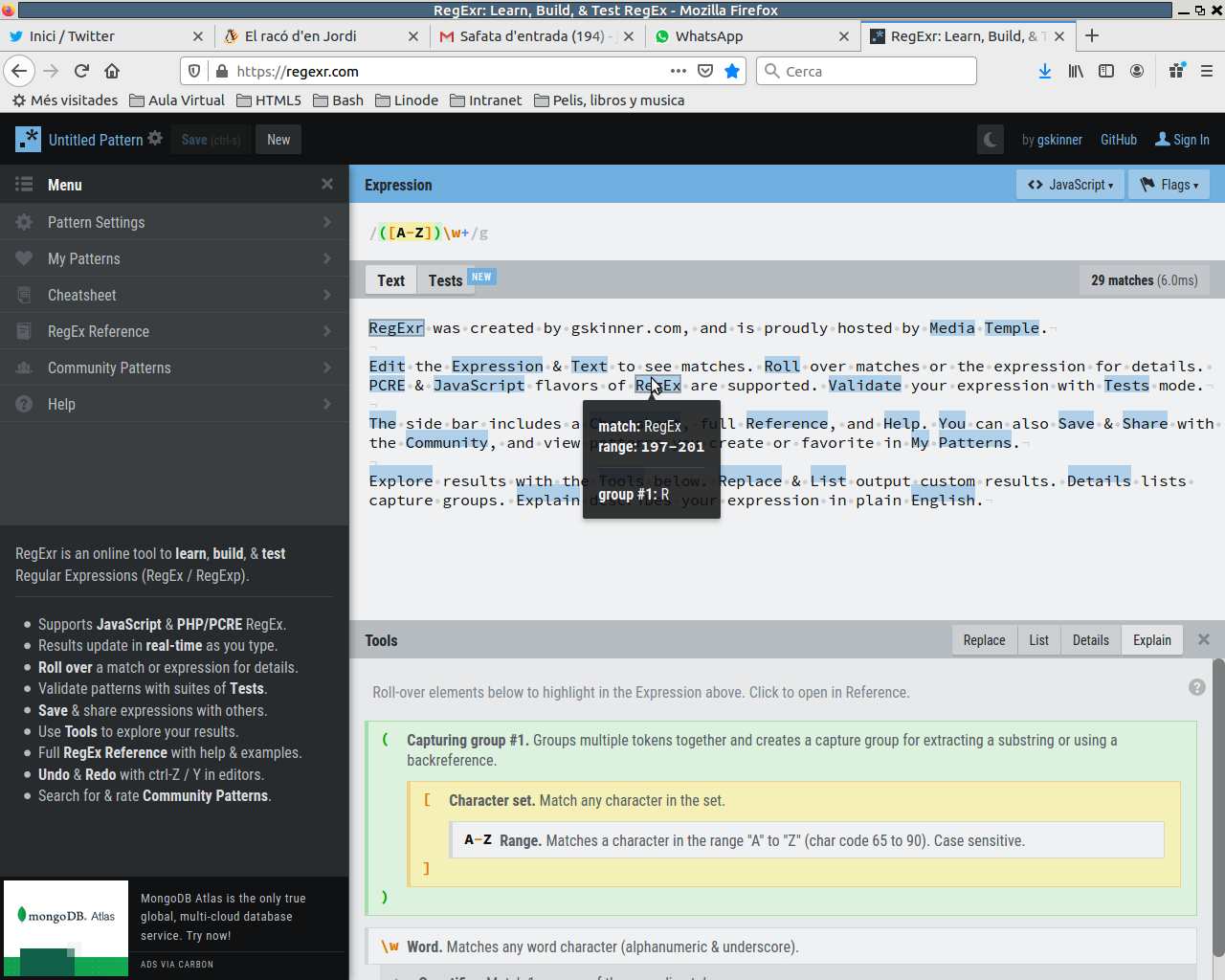Open Firefox account icon
Screen dimensions: 1225x980
[x=1137, y=71]
